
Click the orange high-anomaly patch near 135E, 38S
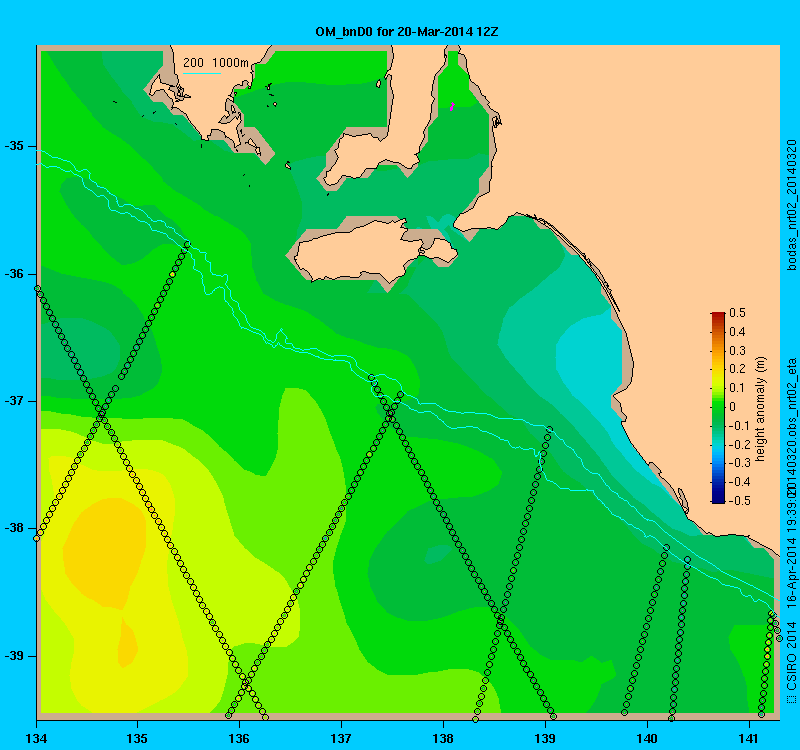click(105, 554)
